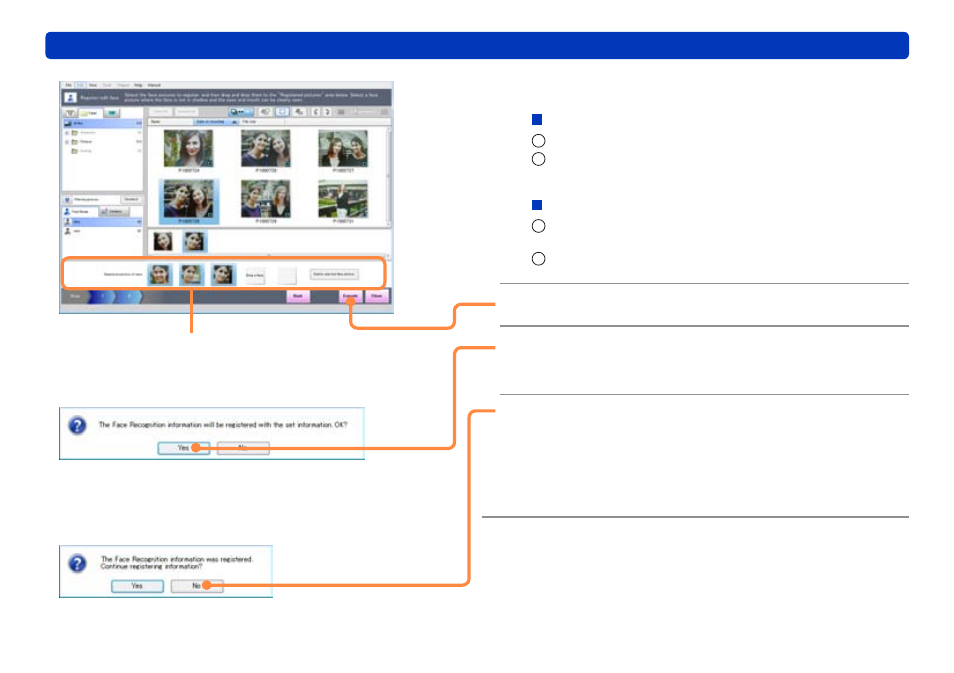This screenshot has width=954, height=673.
Task: Select the second person in face list
Action: coord(103,231)
